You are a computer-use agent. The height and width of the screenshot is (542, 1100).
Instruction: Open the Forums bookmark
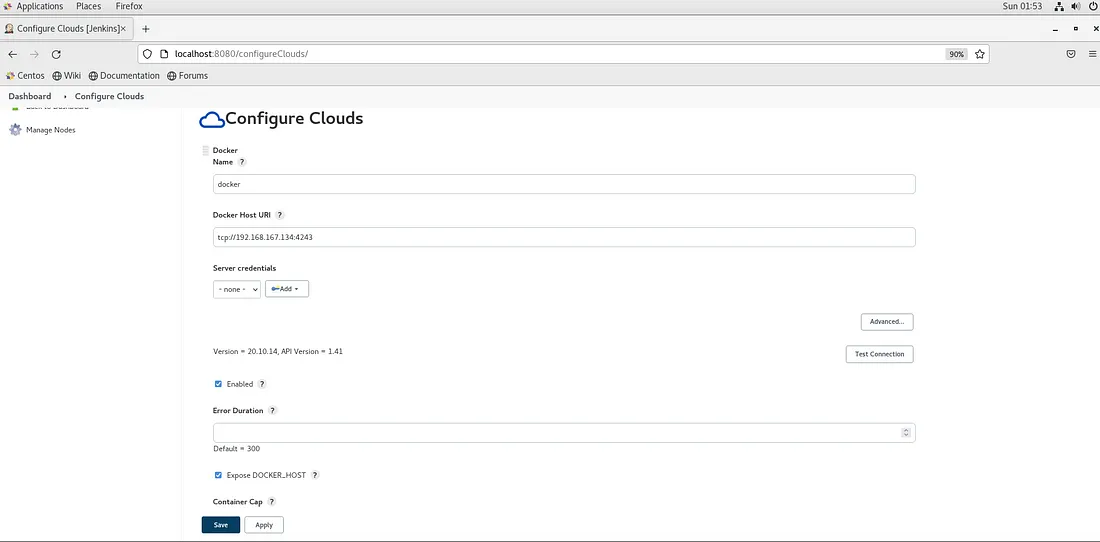pyautogui.click(x=187, y=76)
